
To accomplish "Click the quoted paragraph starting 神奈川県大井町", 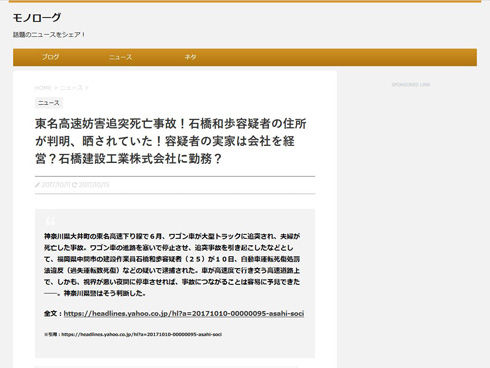I will pos(172,265).
